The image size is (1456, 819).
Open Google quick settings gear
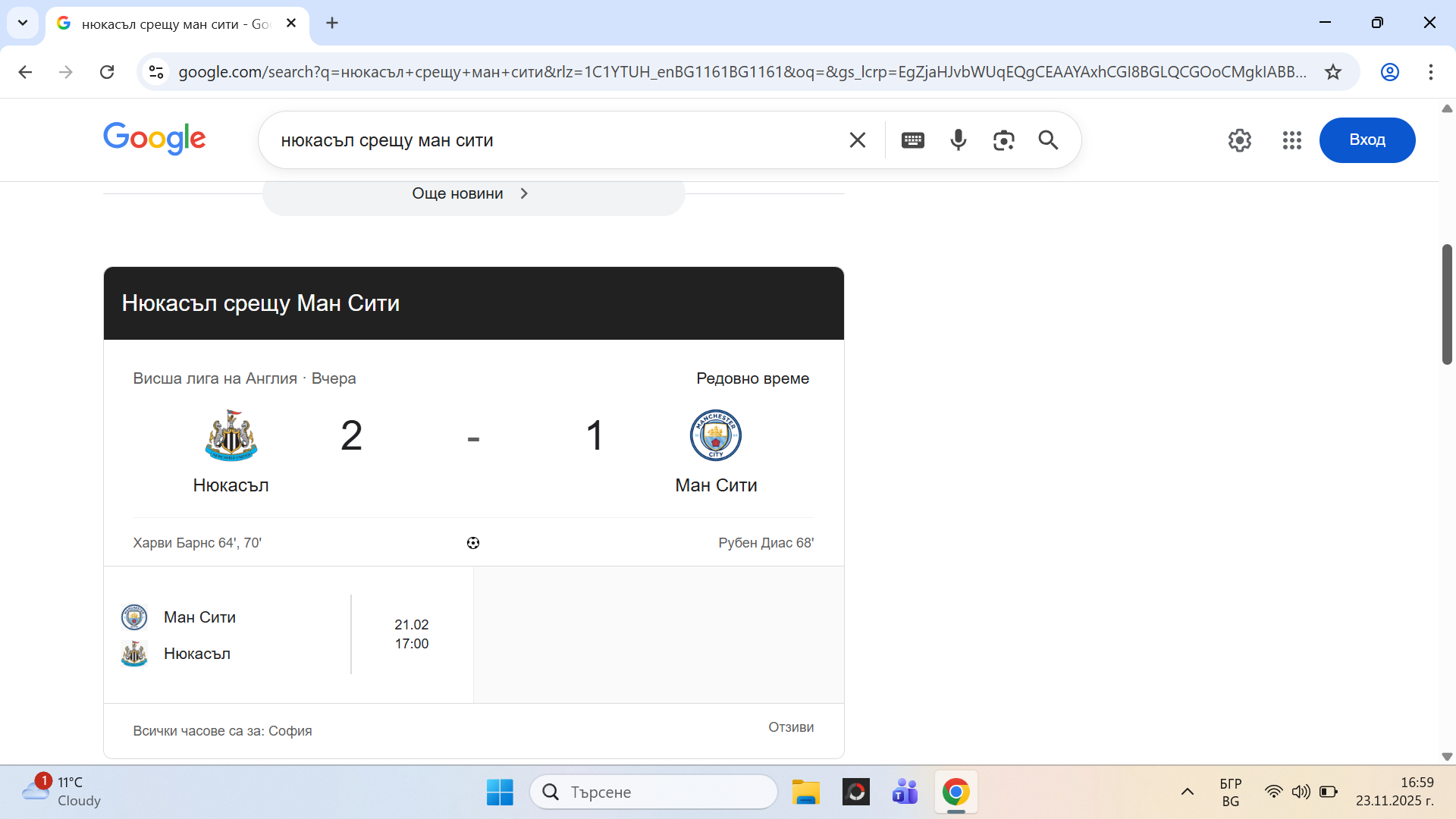click(x=1239, y=140)
